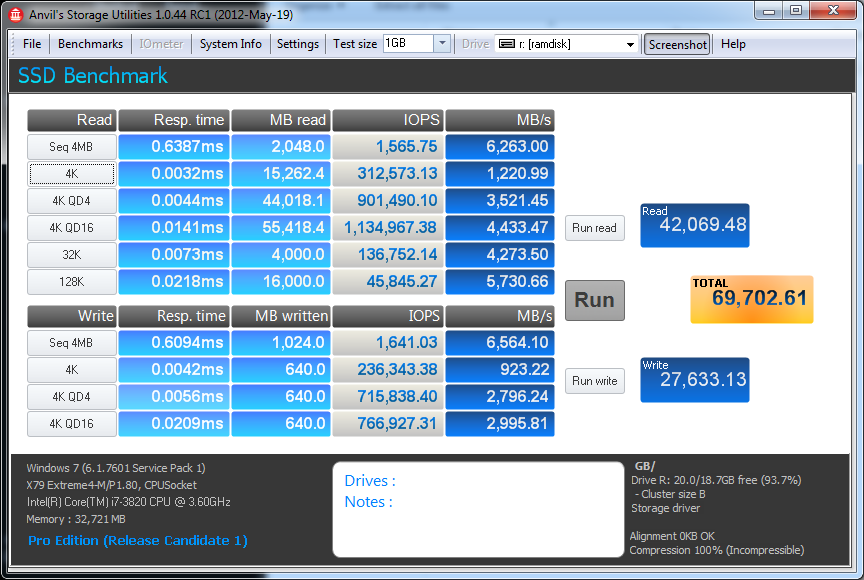Click the Run write button

(594, 381)
